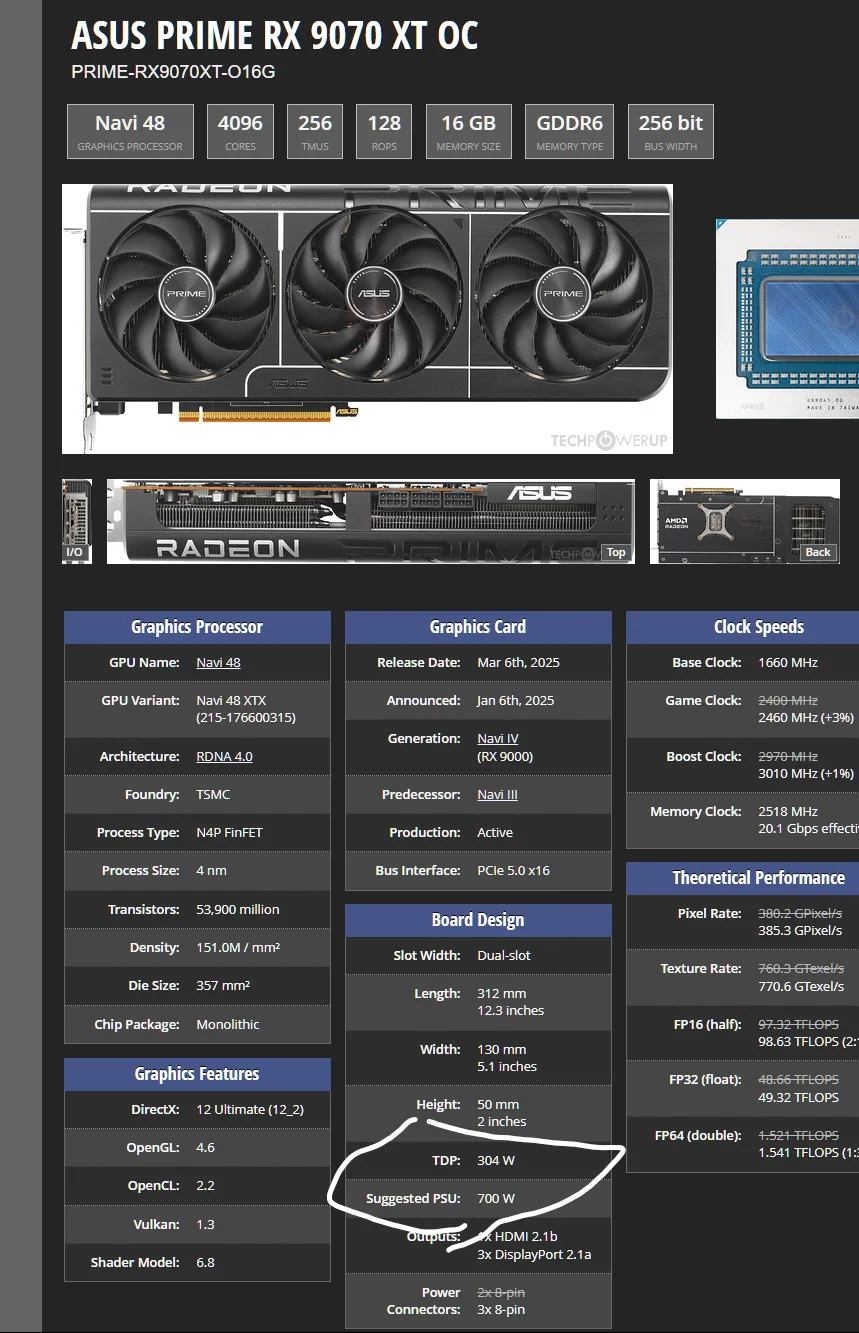The width and height of the screenshot is (859, 1333).
Task: Click the Width value 130 mm
Action: (501, 1049)
